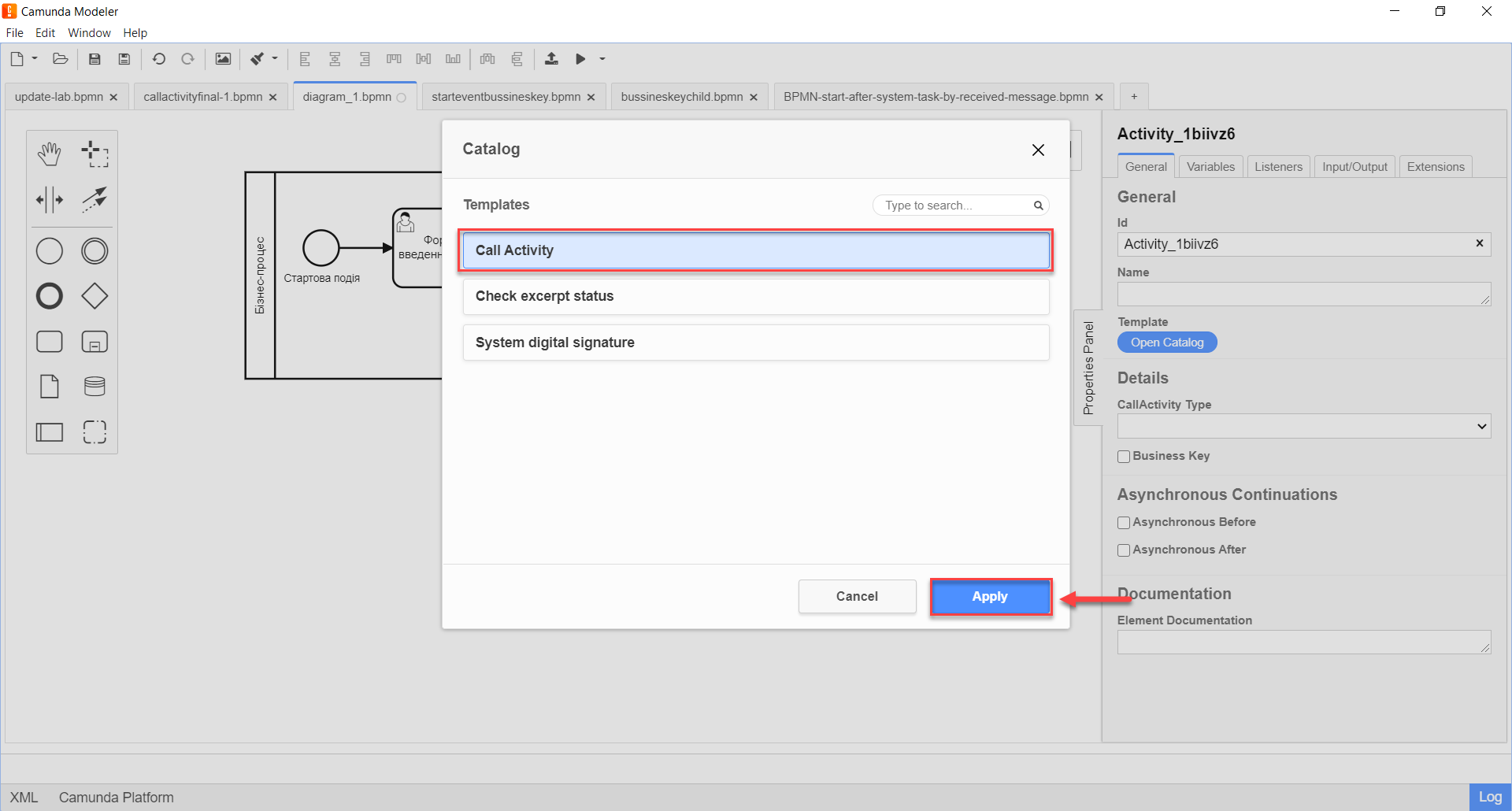
Task: Open the File menu
Action: 15,33
